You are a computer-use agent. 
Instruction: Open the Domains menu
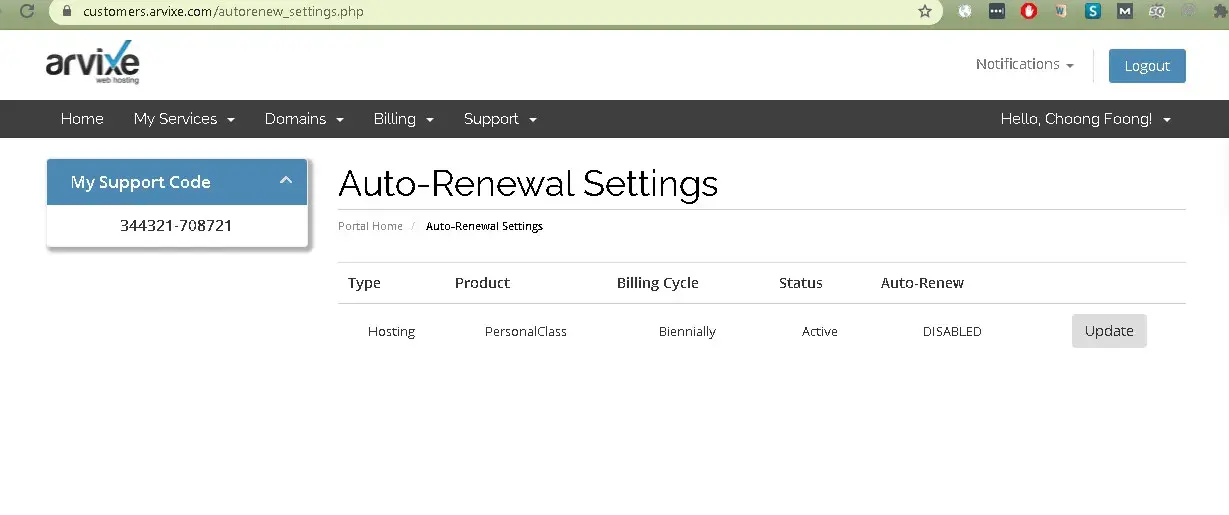coord(304,119)
